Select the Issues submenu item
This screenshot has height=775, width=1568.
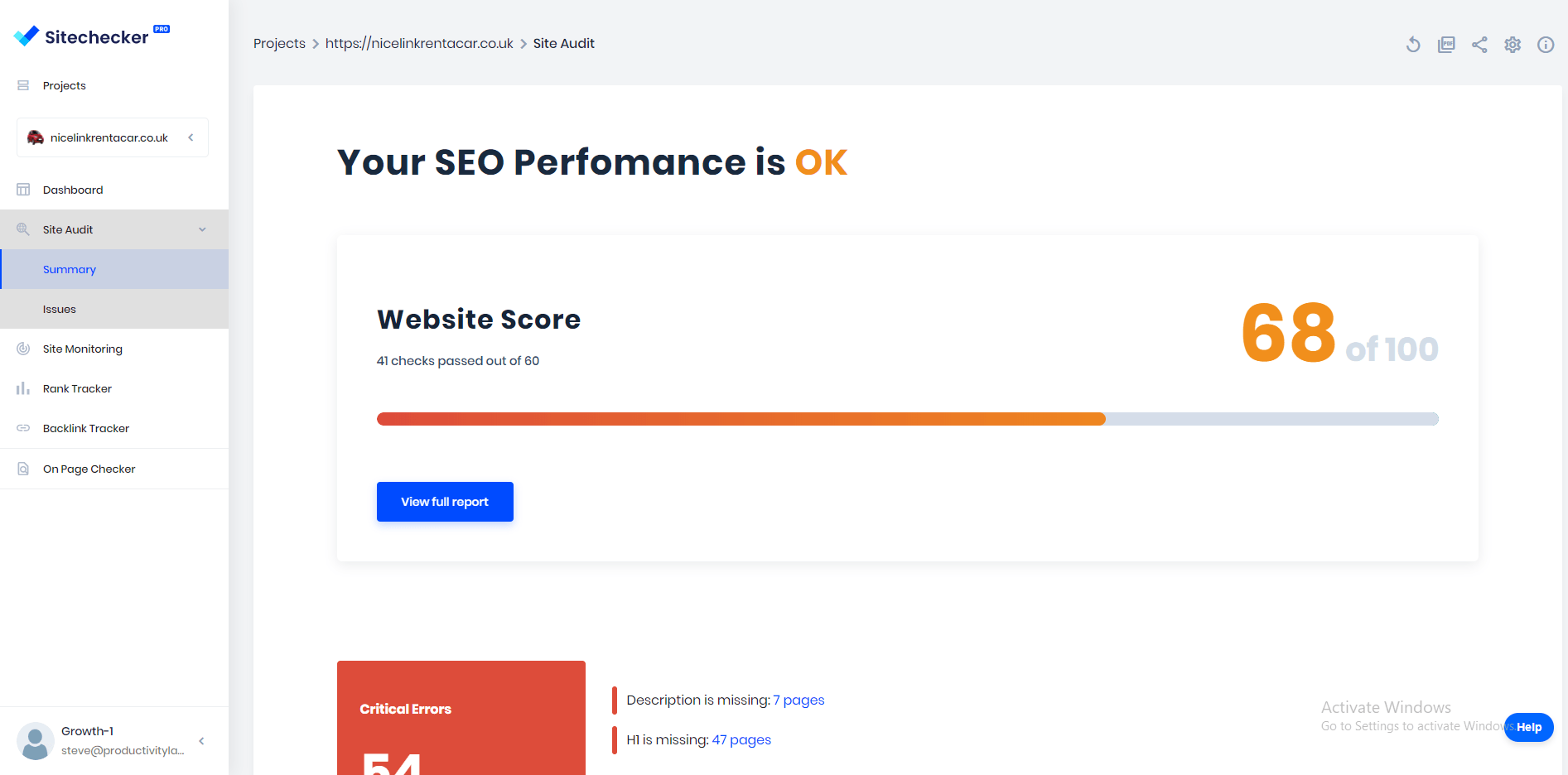(114, 309)
